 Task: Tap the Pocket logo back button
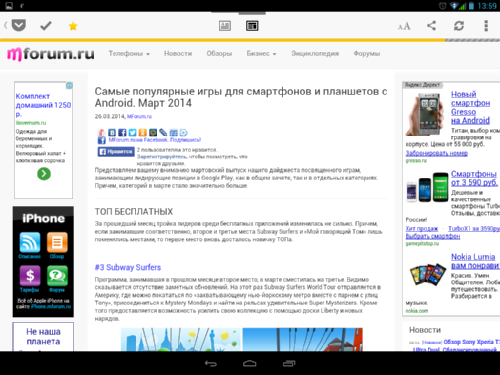(15, 25)
